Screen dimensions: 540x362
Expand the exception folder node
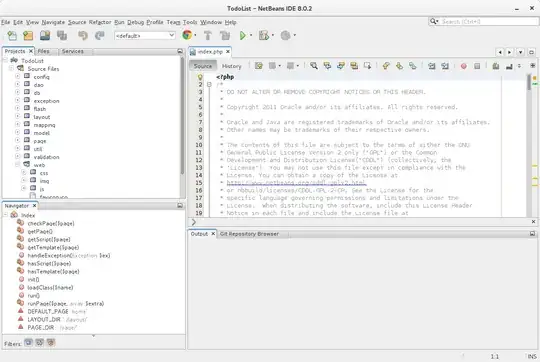(x=18, y=101)
